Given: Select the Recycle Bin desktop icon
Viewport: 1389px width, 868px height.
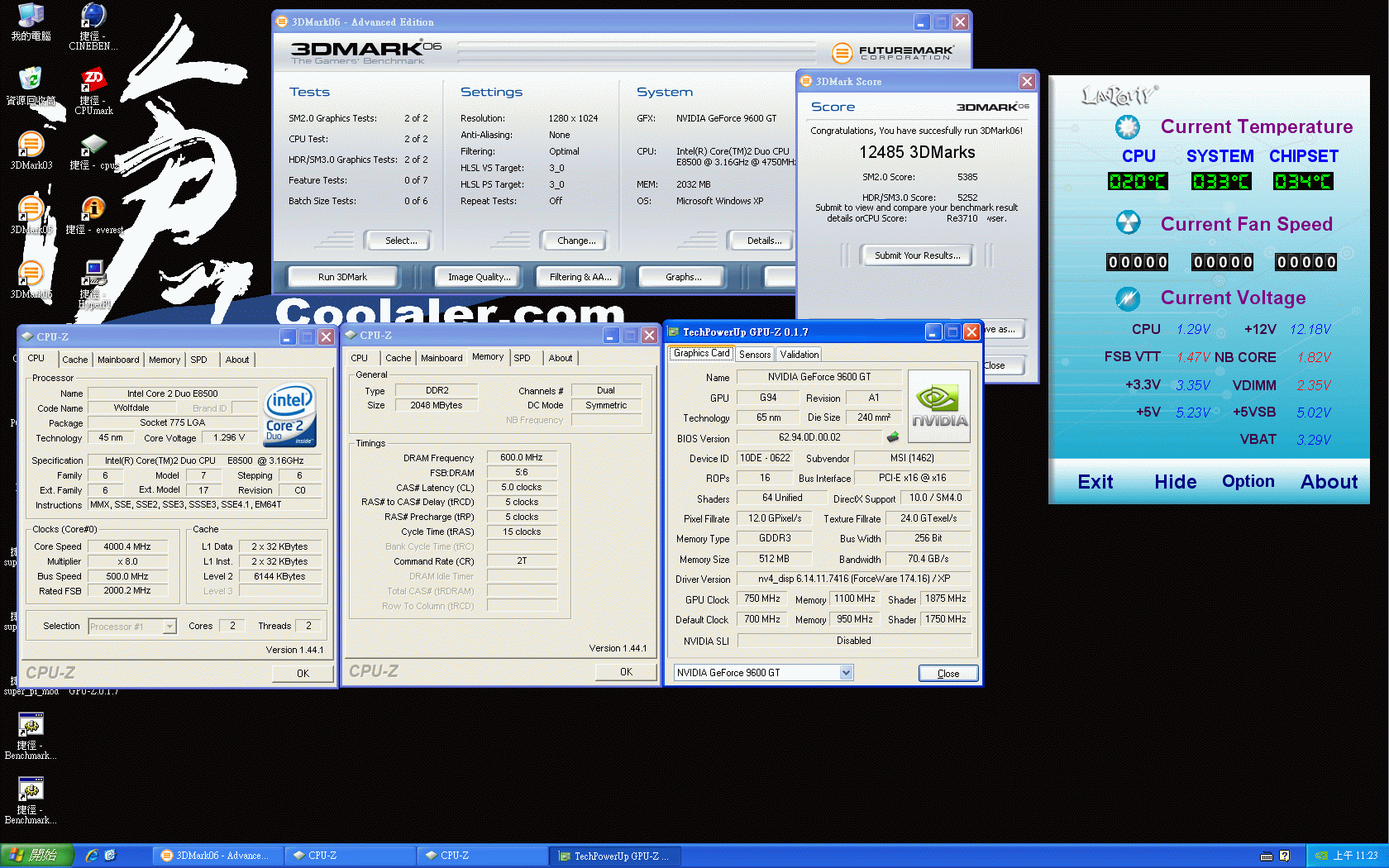Looking at the screenshot, I should tap(31, 86).
